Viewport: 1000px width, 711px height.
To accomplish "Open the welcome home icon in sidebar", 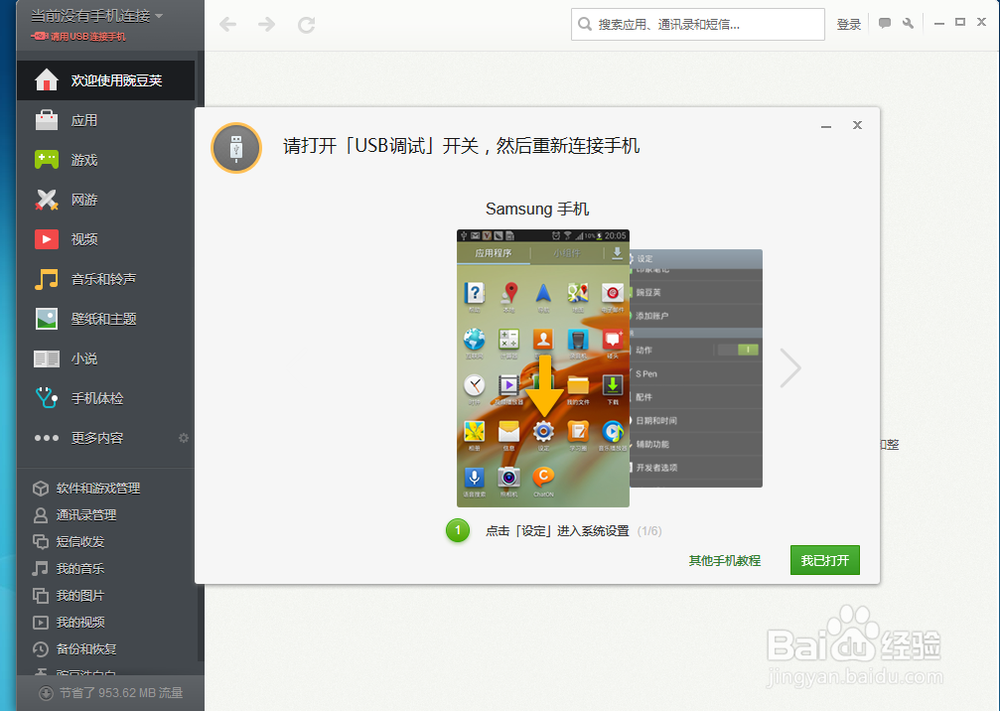I will tap(47, 80).
